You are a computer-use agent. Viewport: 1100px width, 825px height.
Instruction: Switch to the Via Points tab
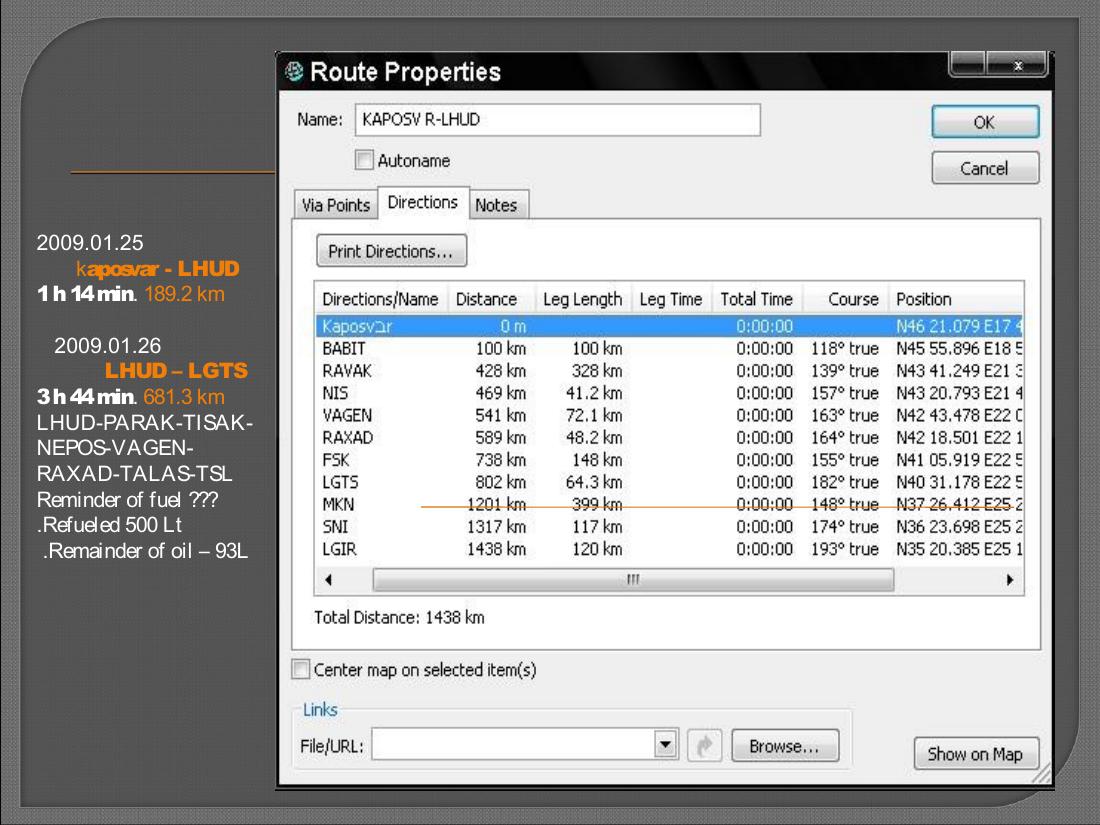coord(335,205)
